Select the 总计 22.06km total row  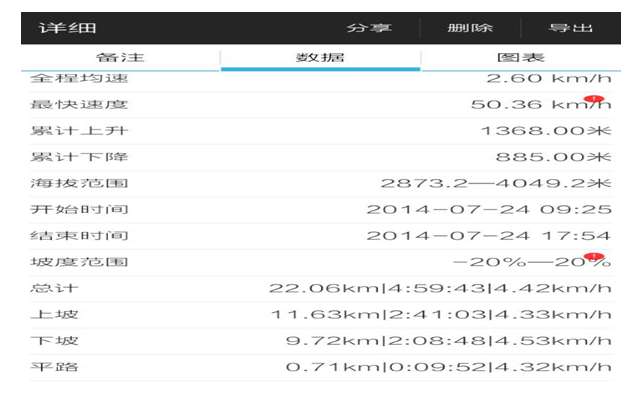coord(321,289)
